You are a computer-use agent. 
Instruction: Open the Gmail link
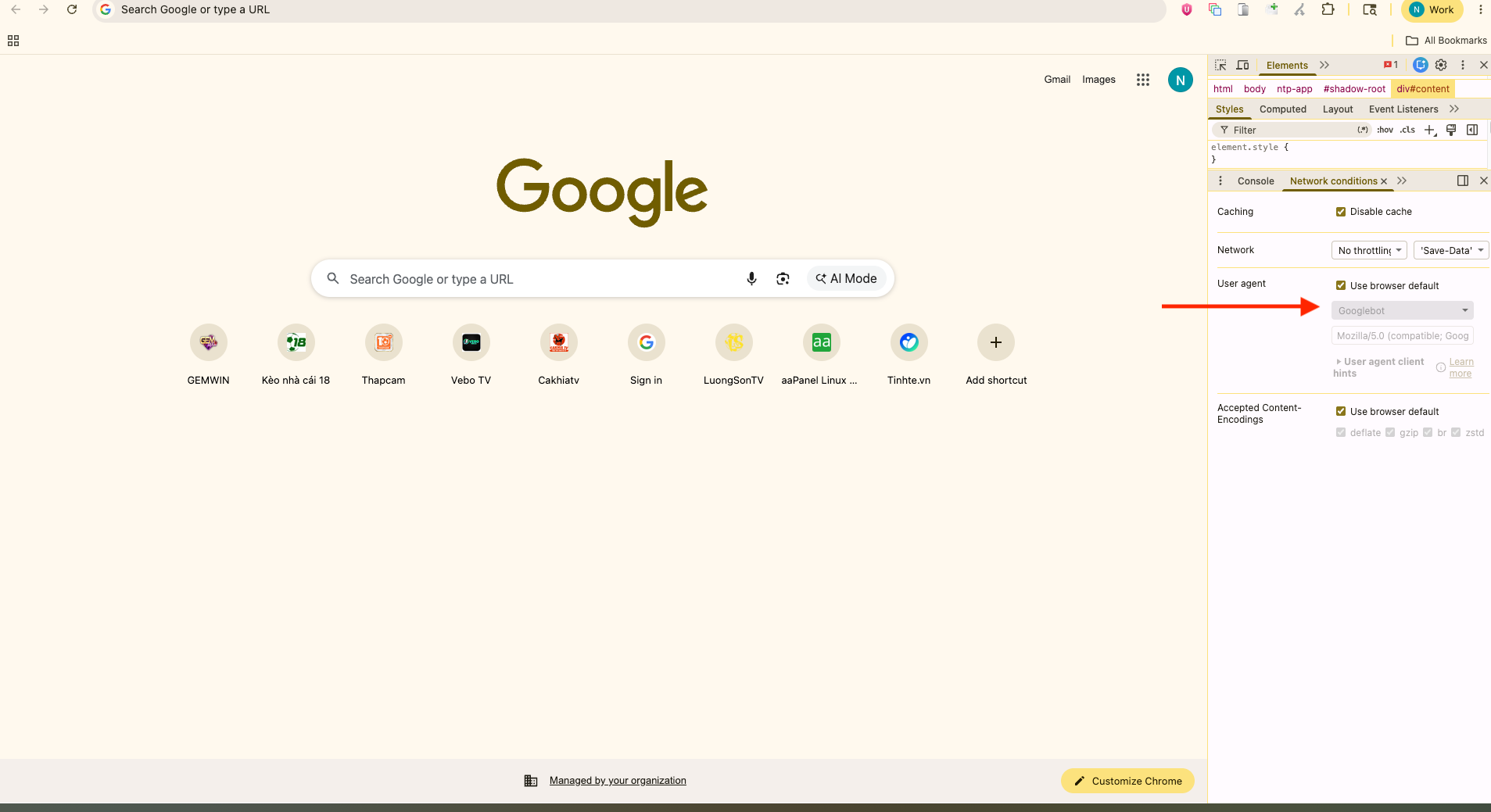[x=1057, y=80]
